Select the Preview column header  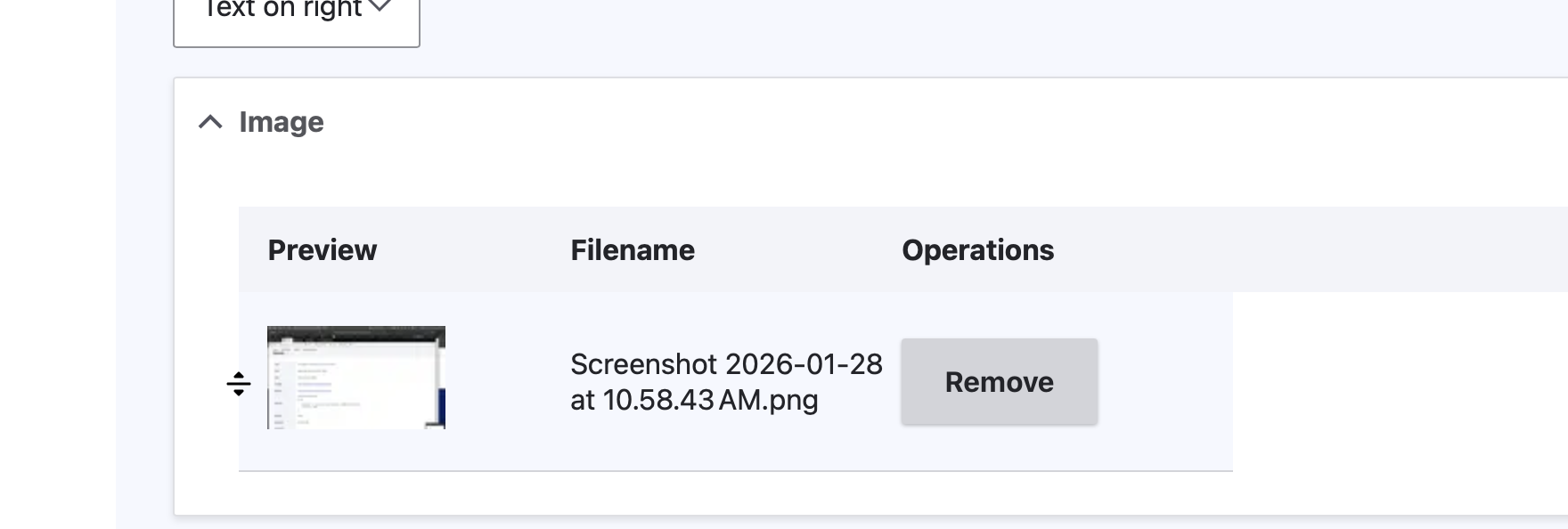pos(322,250)
